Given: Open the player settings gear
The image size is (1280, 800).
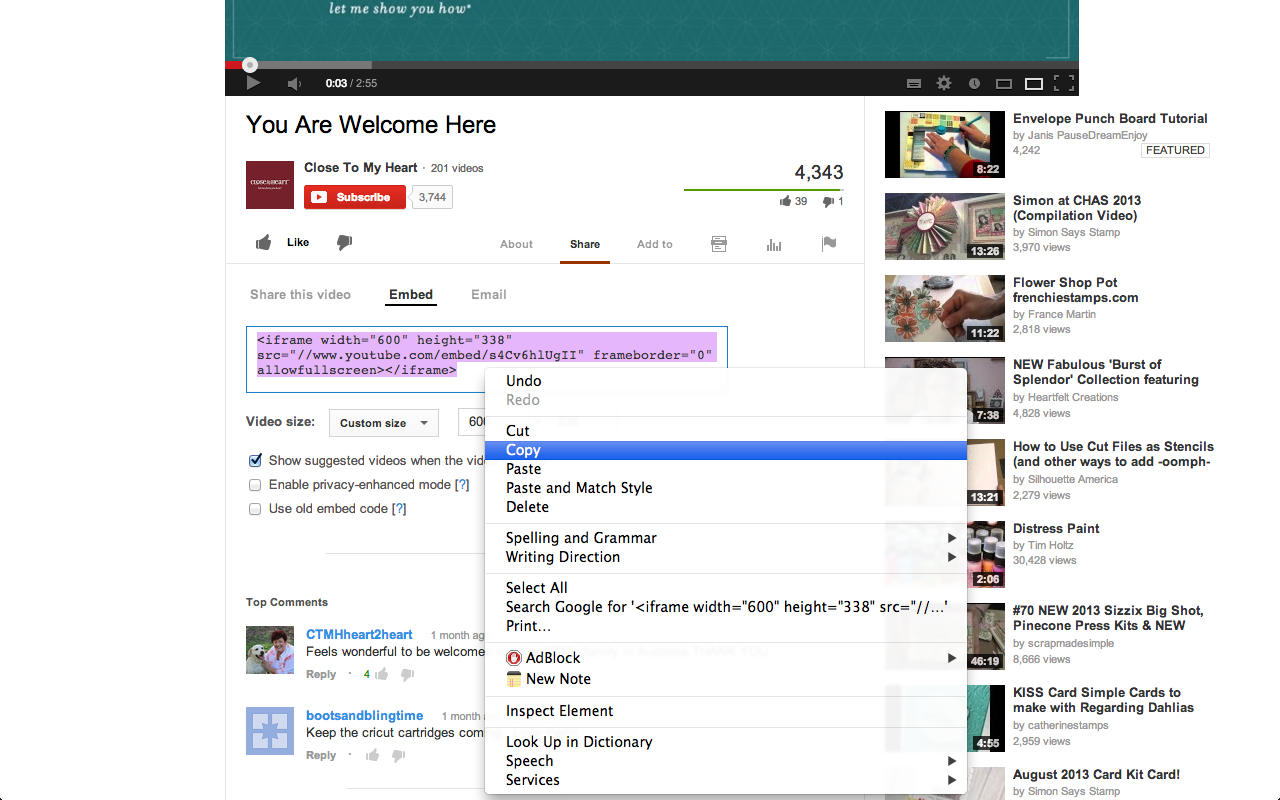Looking at the screenshot, I should [944, 84].
